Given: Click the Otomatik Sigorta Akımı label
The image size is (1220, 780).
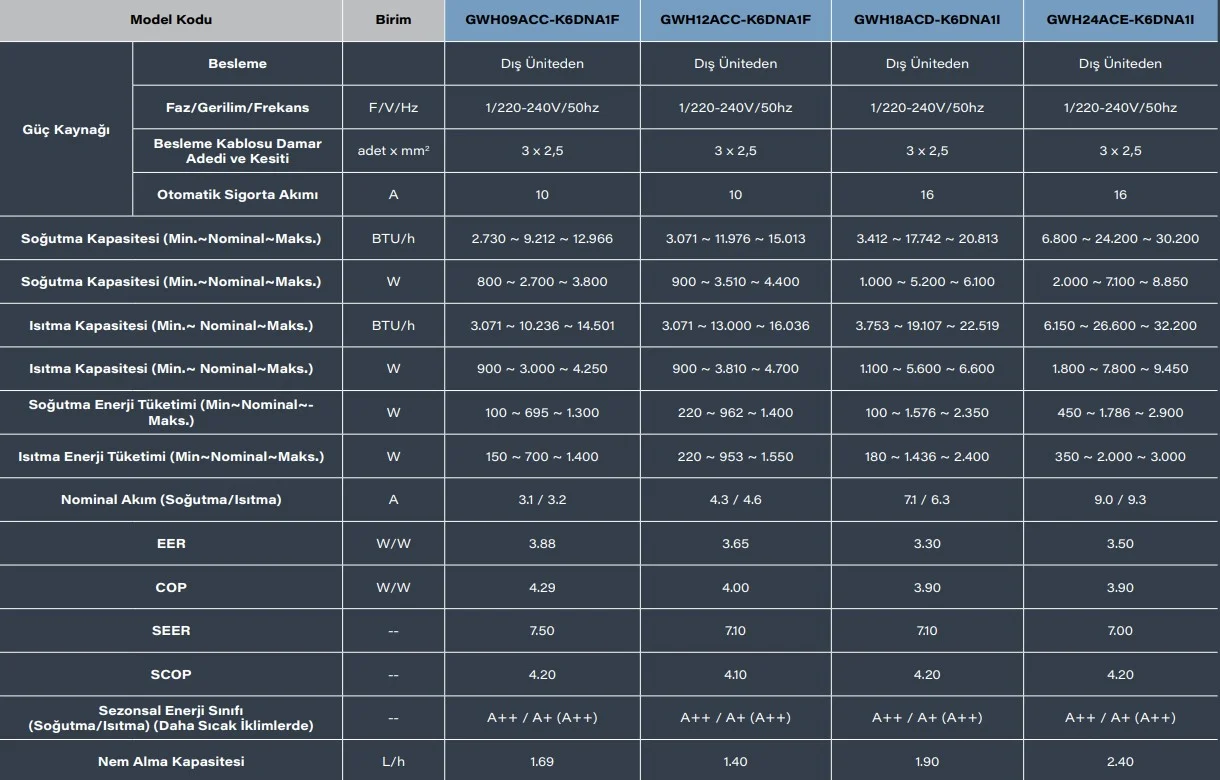Looking at the screenshot, I should pos(237,194).
